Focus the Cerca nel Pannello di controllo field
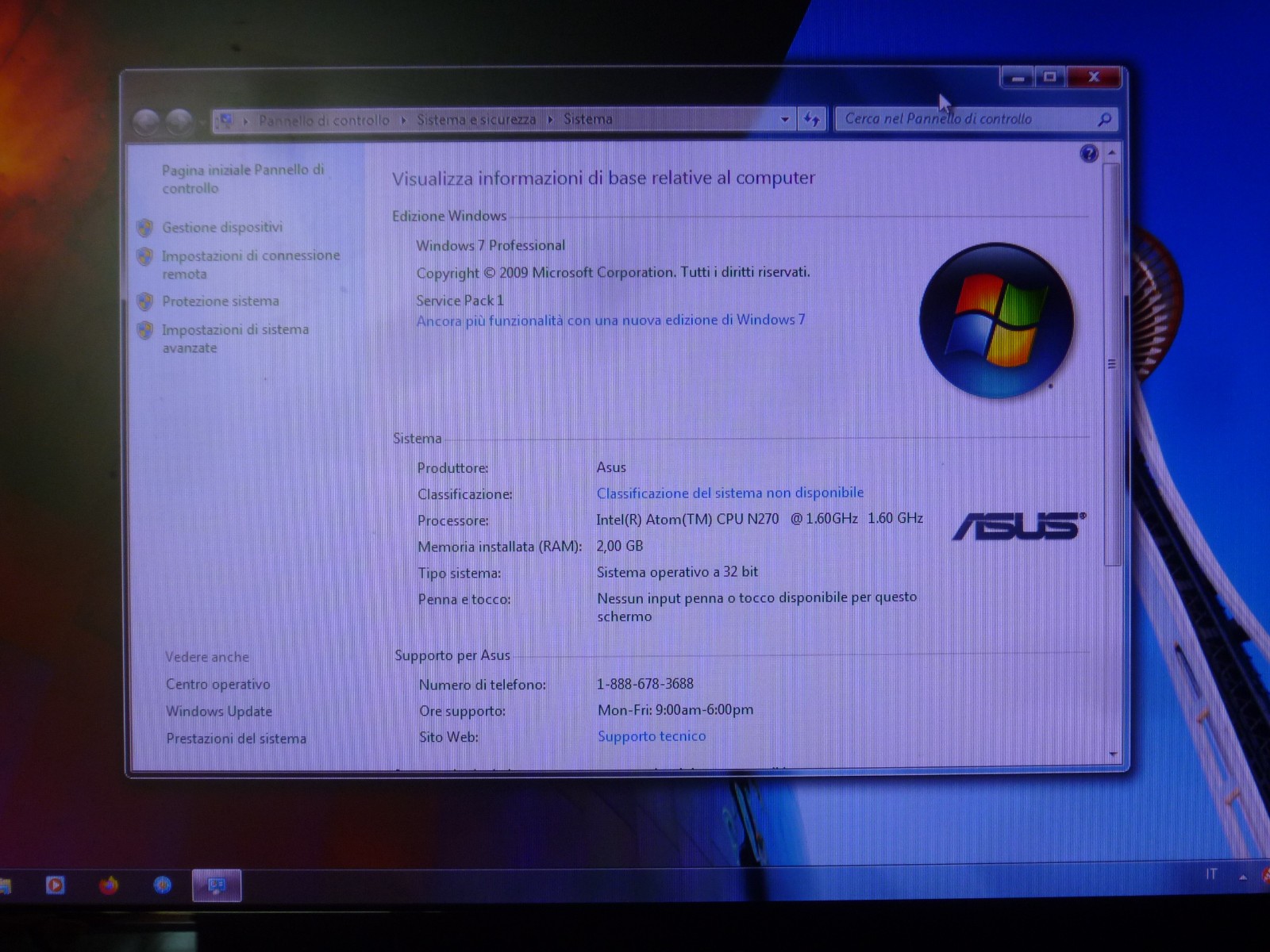The image size is (1270, 952). click(x=964, y=119)
